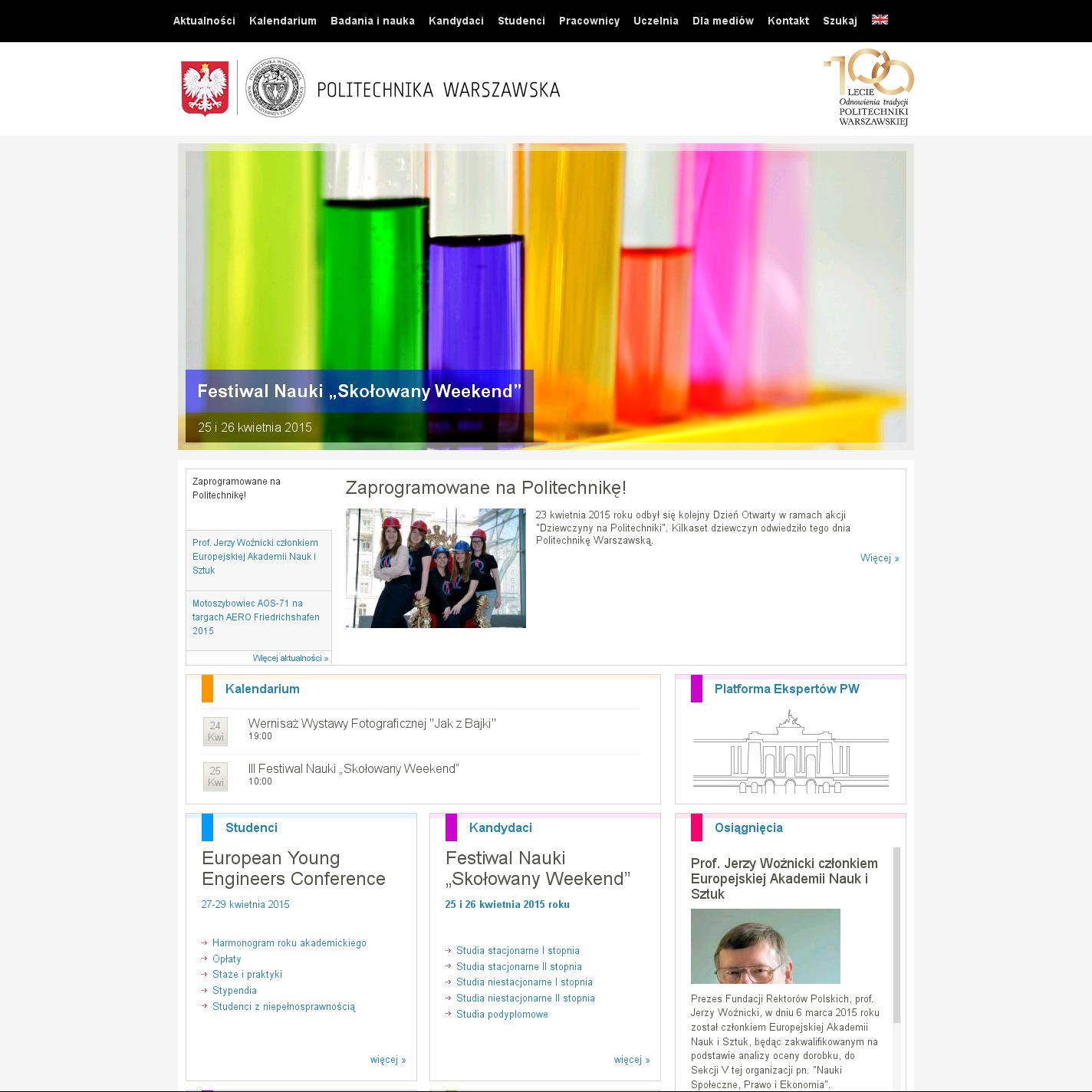Click the 24 Kwi calendar date icon
Viewport: 1092px width, 1092px height.
click(215, 732)
